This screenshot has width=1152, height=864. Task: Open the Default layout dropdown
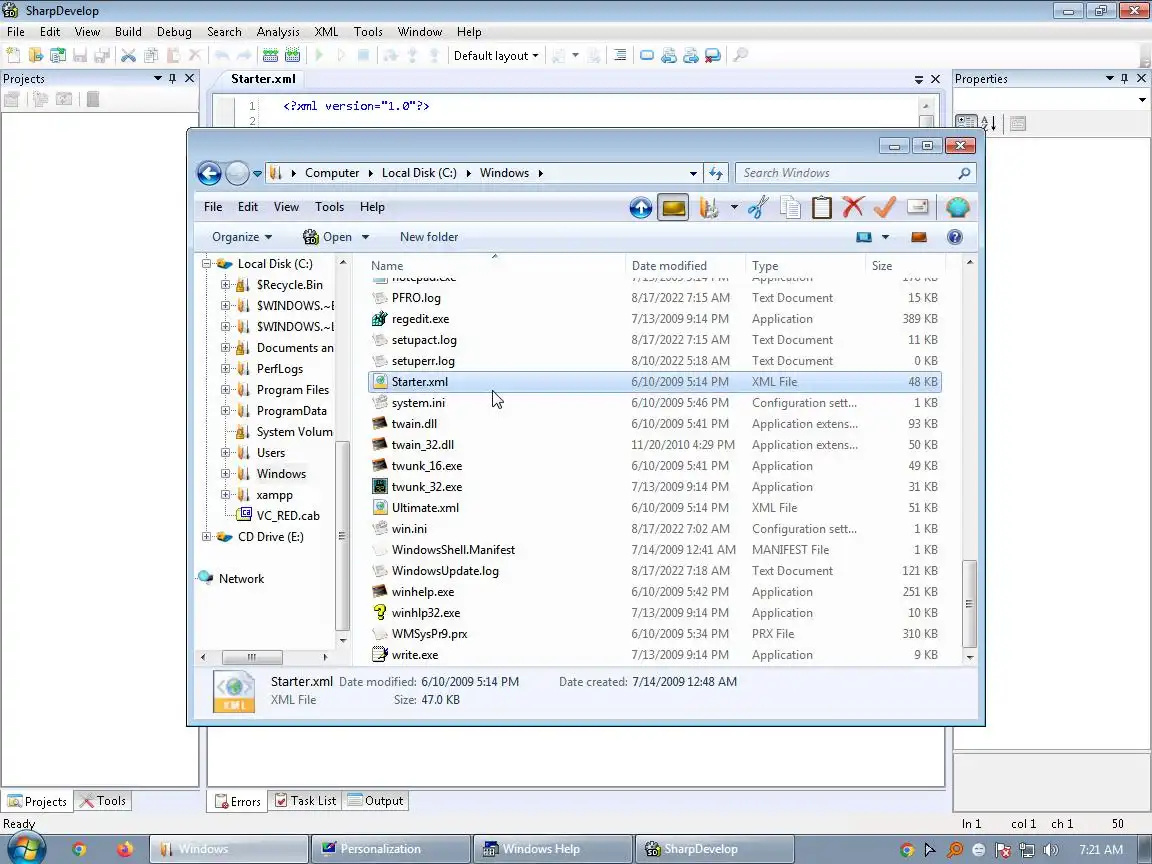click(496, 55)
